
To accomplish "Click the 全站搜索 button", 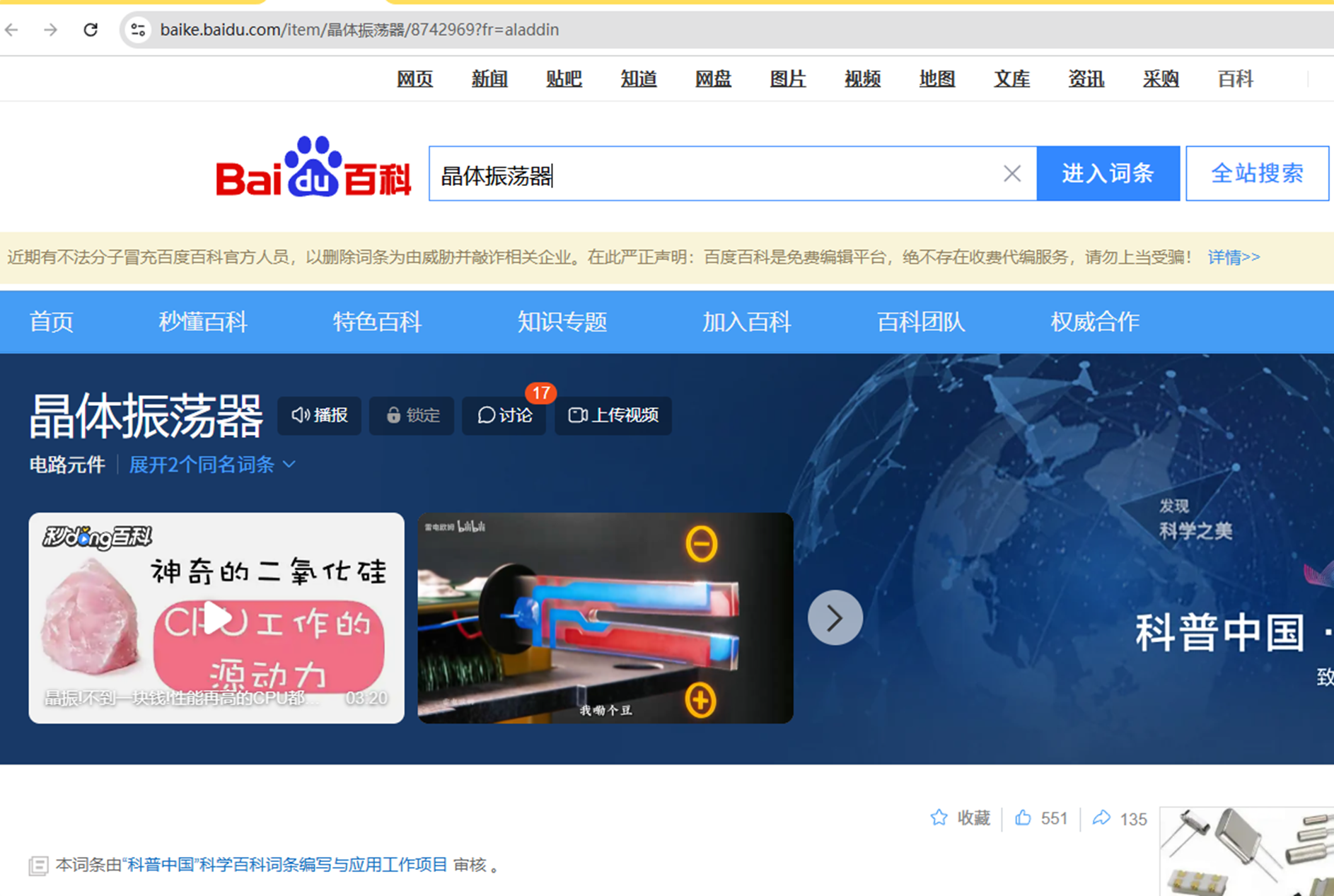I will point(1257,173).
